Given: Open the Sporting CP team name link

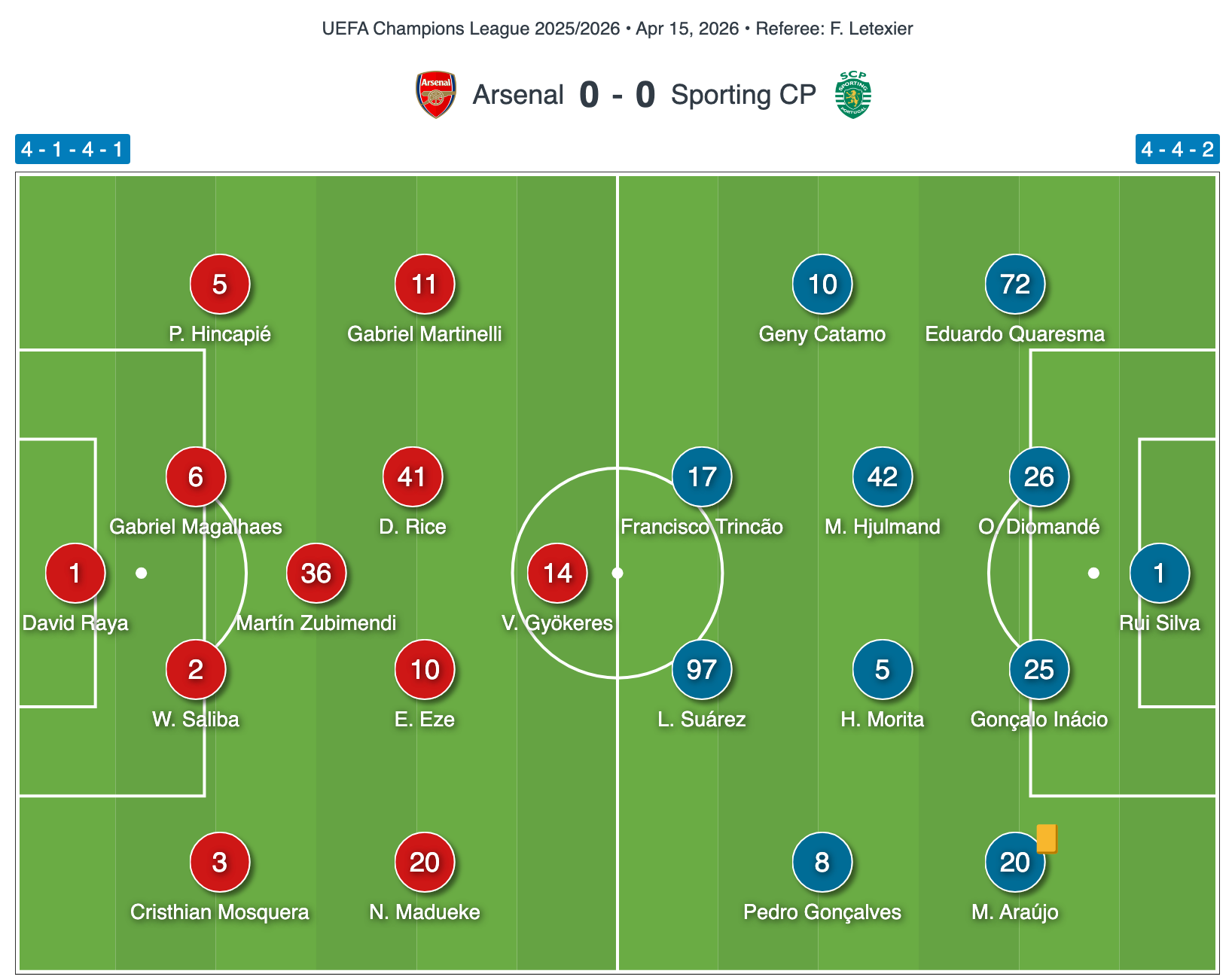Looking at the screenshot, I should [x=743, y=95].
